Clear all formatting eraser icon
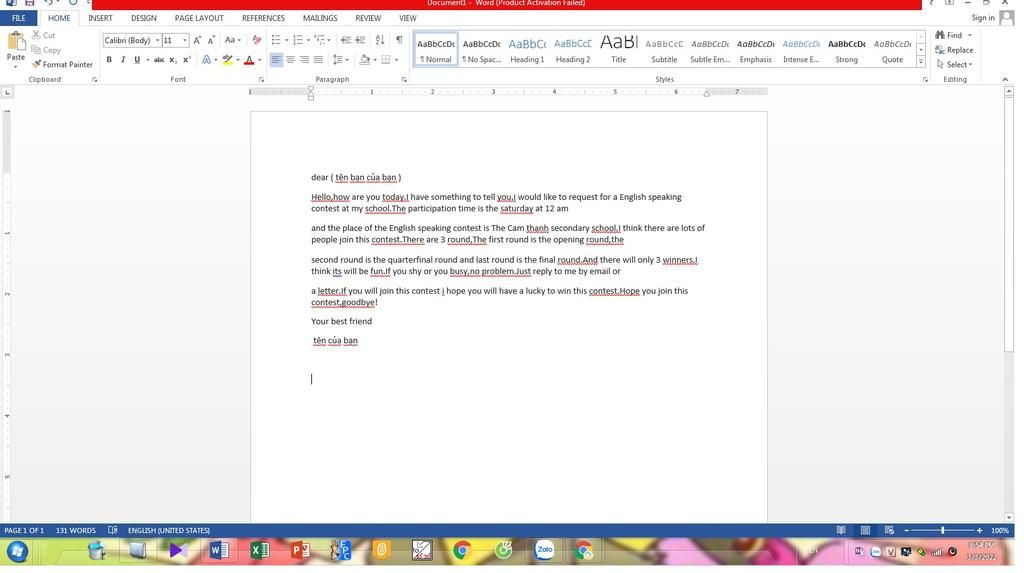Viewport: 1024px width, 573px height. pyautogui.click(x=257, y=40)
